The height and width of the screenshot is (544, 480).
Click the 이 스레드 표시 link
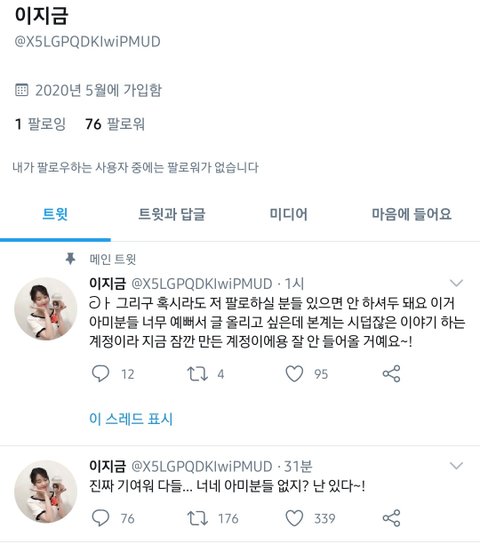[131, 419]
